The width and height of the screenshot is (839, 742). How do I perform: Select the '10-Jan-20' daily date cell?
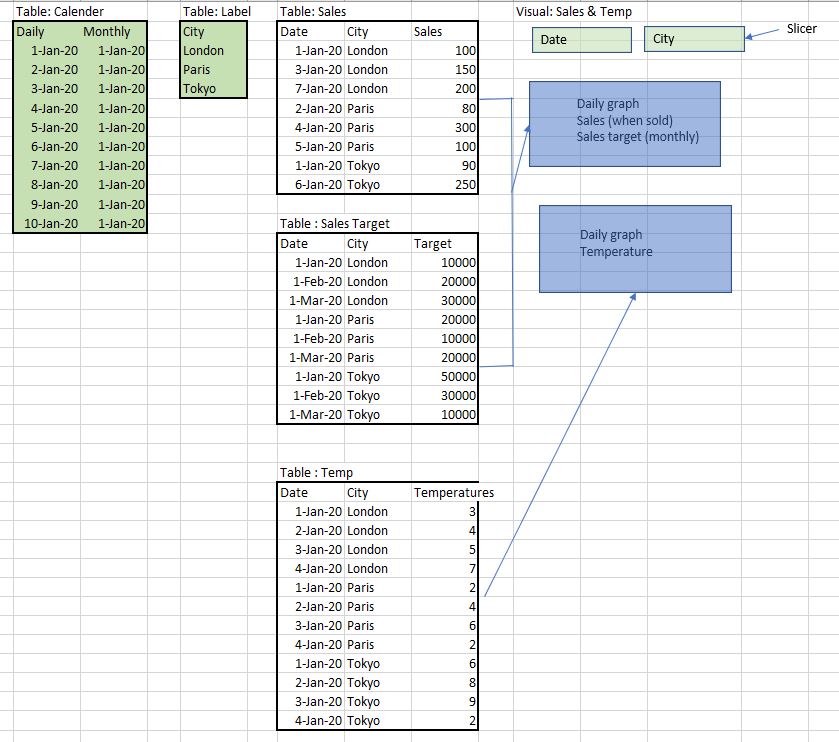51,224
